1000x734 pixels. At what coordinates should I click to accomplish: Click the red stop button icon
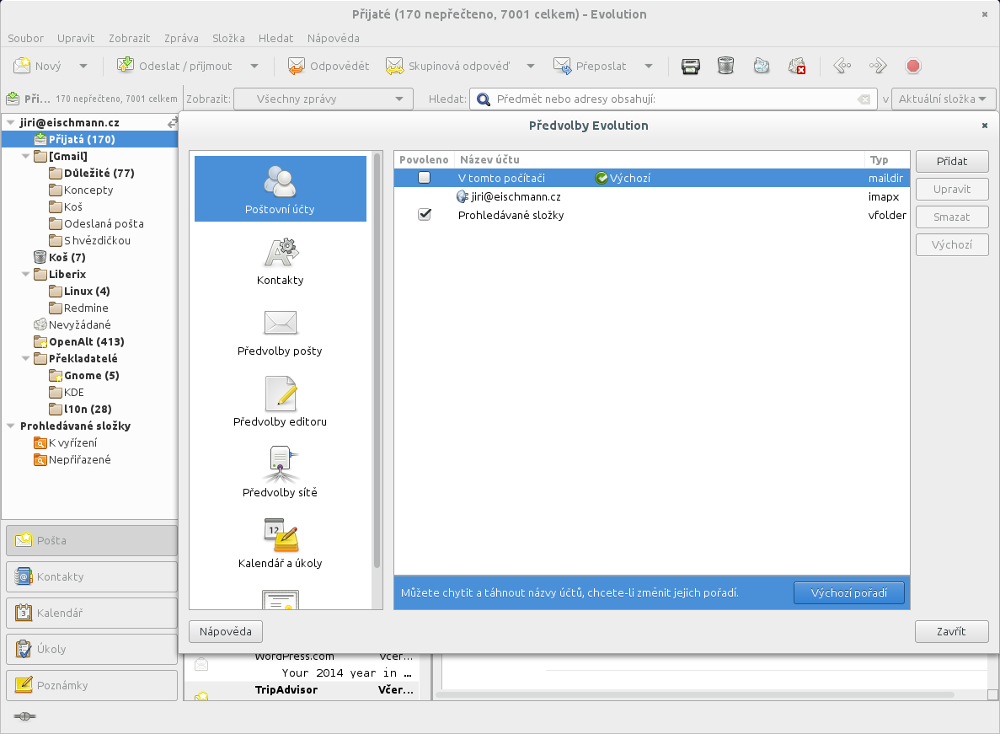coord(913,66)
